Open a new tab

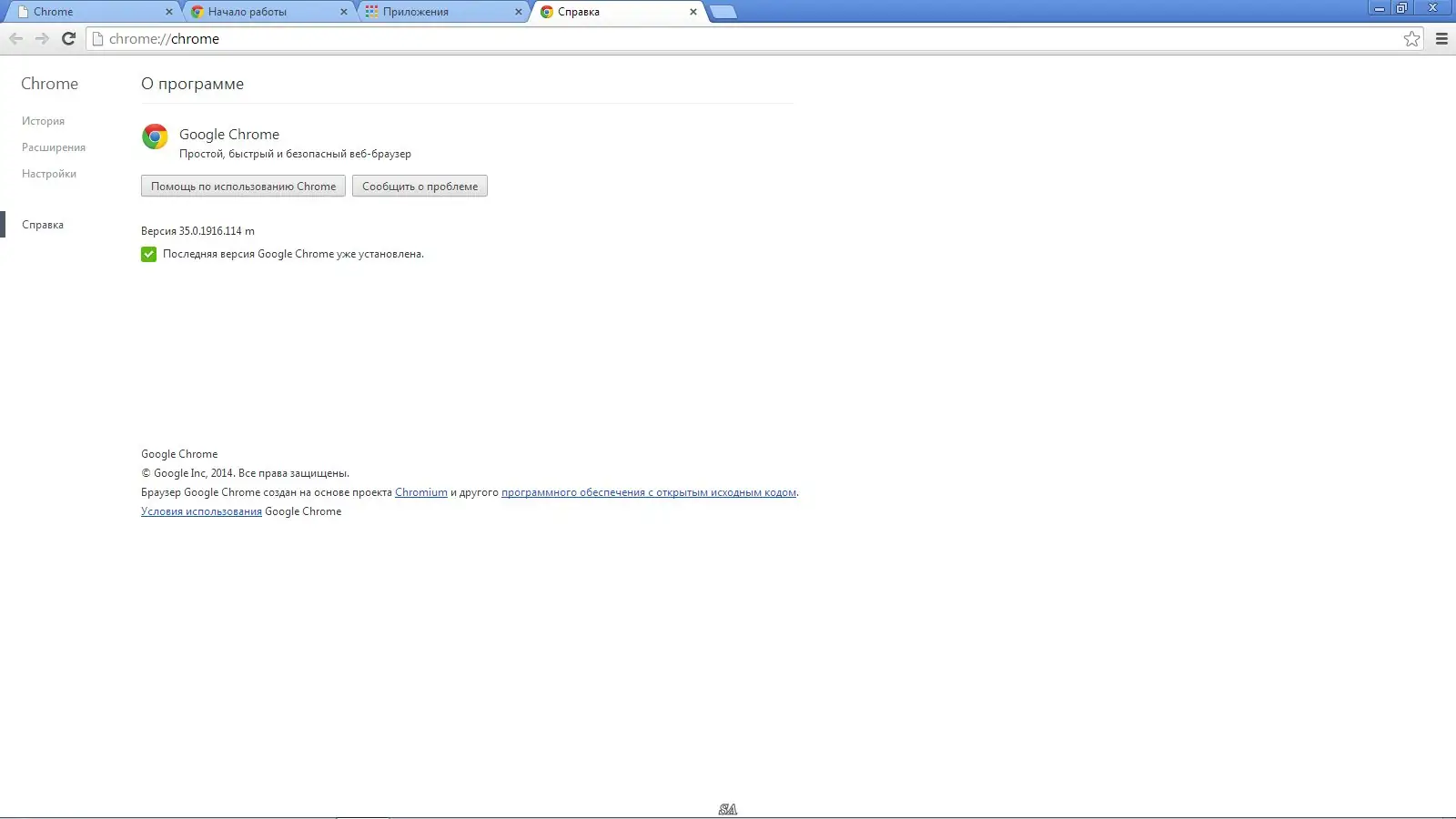(x=723, y=12)
